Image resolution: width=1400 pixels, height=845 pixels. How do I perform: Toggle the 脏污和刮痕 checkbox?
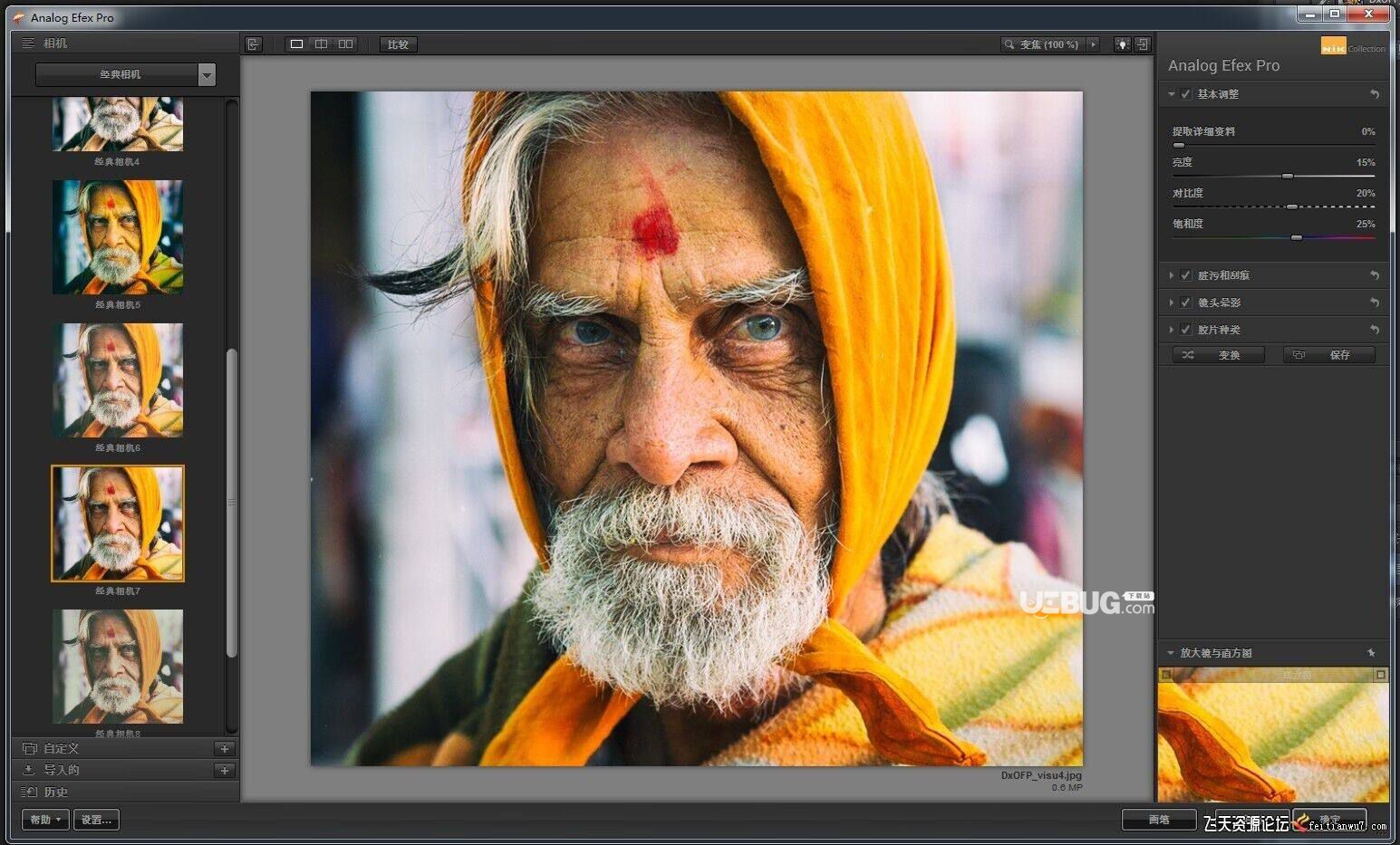pos(1186,275)
